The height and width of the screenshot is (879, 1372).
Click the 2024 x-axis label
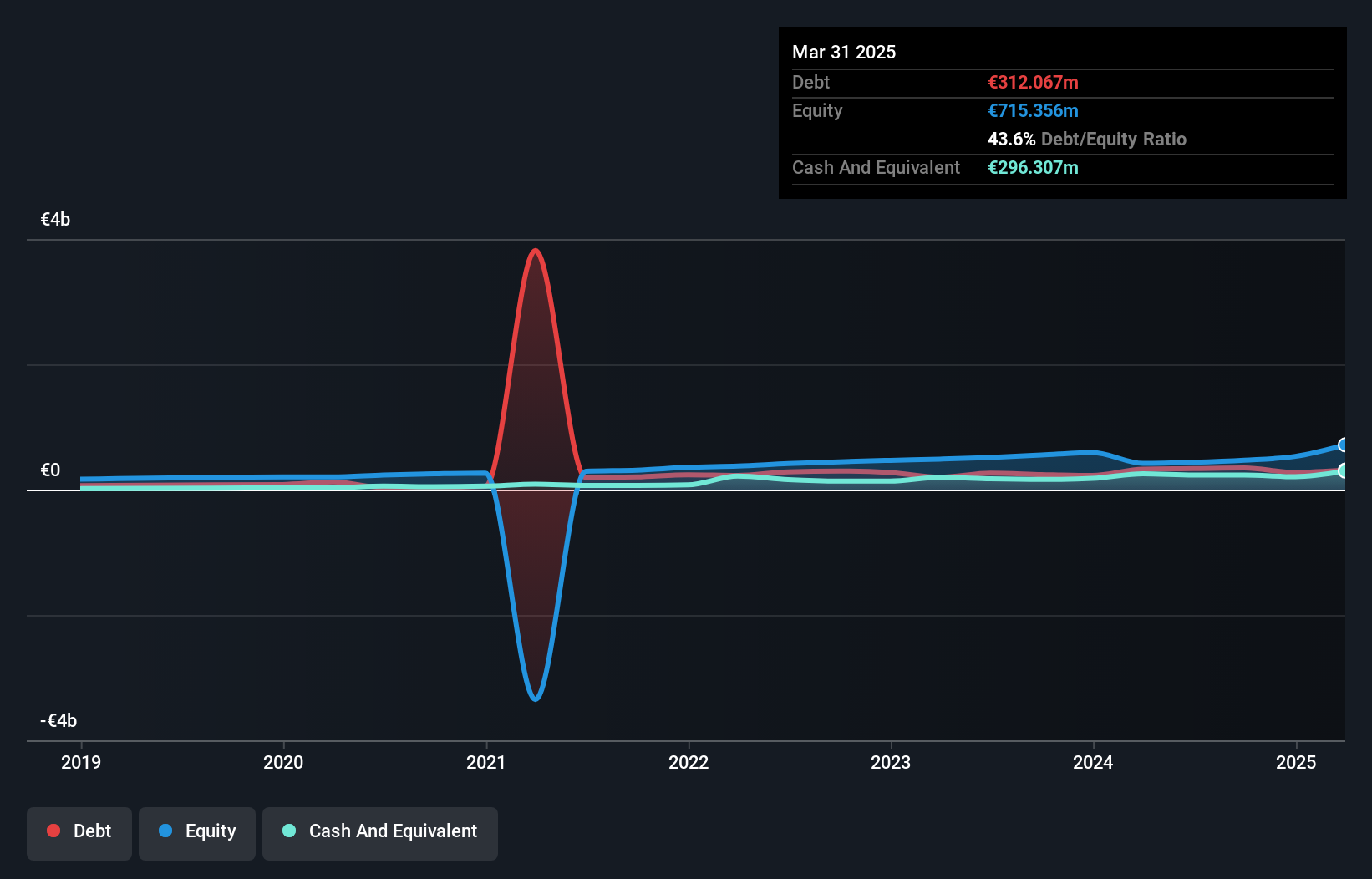point(1093,762)
